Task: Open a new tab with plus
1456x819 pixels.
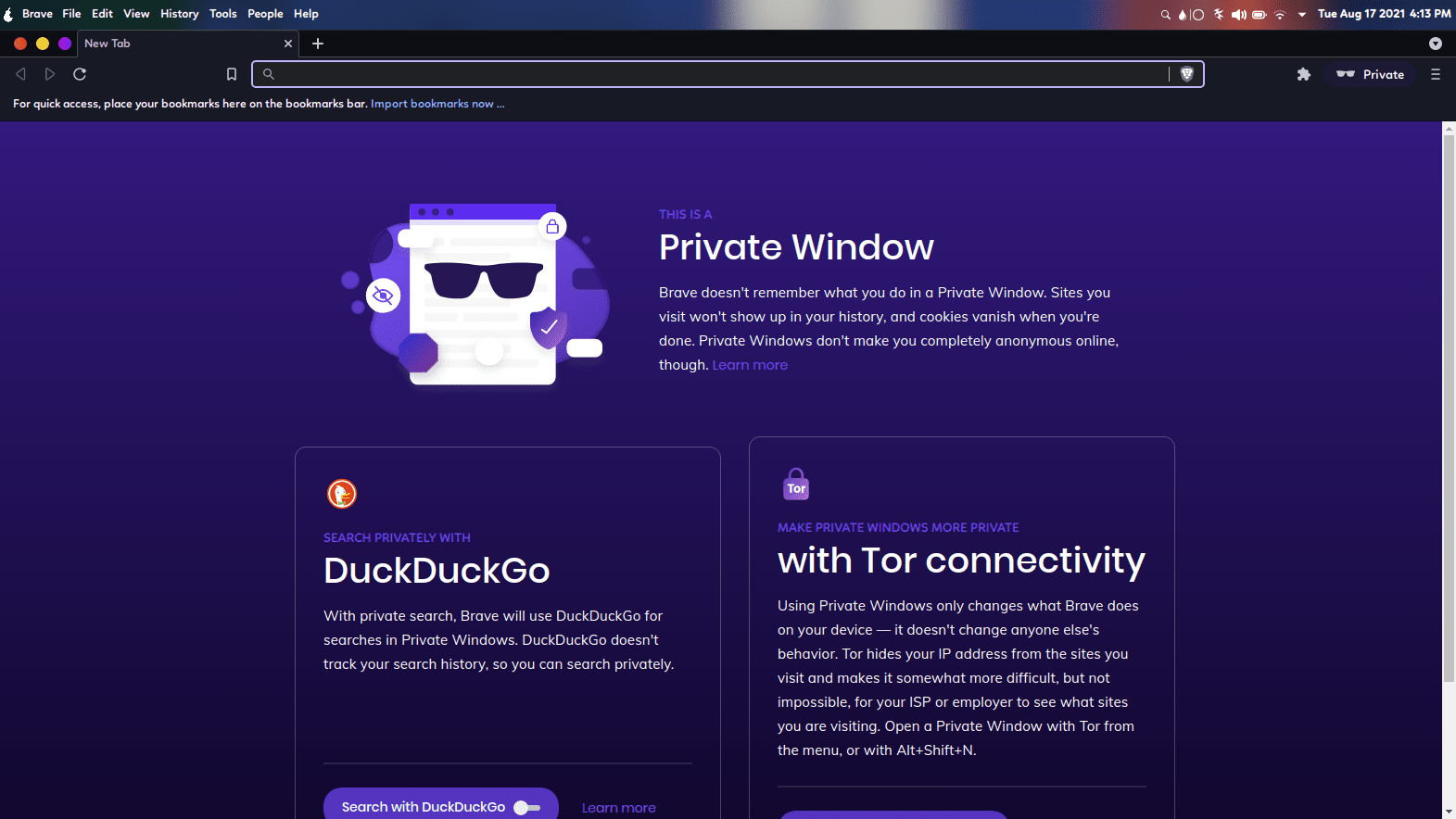Action: pos(318,44)
